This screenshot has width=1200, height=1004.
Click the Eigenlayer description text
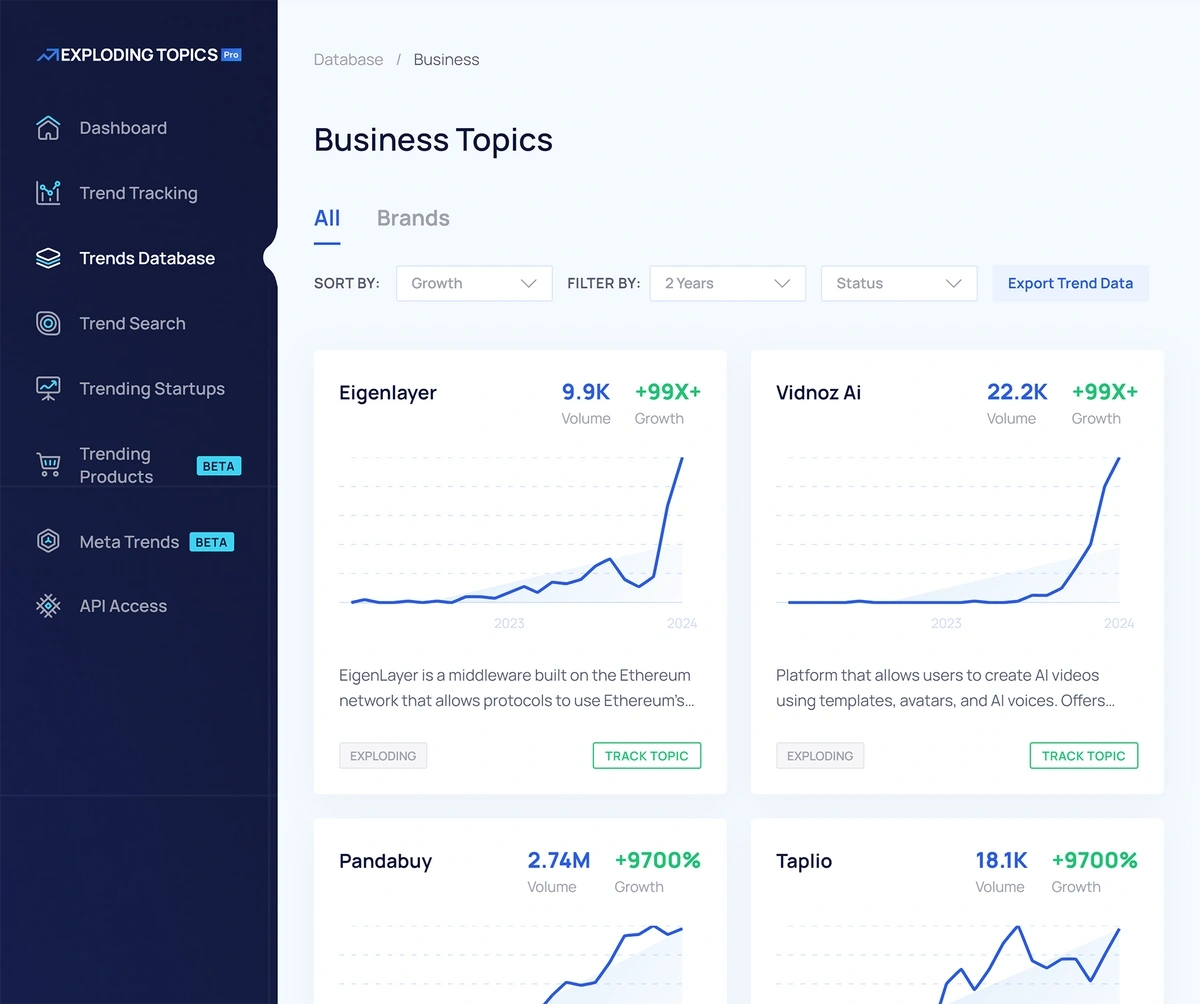coord(516,688)
